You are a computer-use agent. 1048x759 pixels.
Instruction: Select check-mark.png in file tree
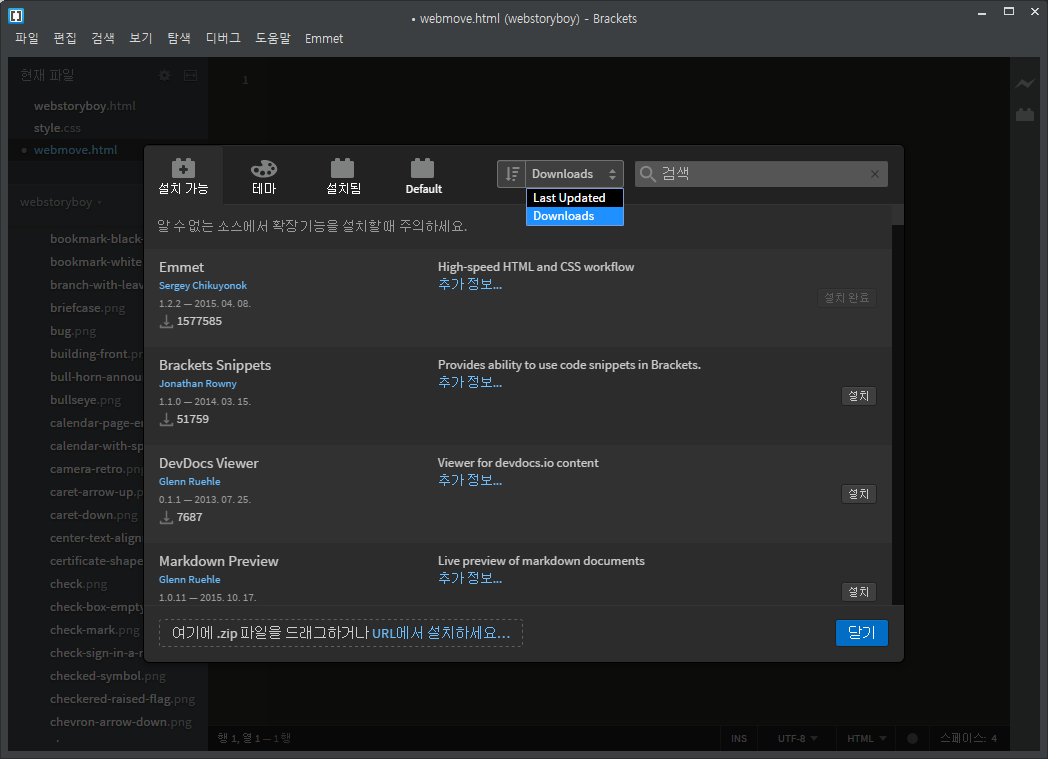95,630
